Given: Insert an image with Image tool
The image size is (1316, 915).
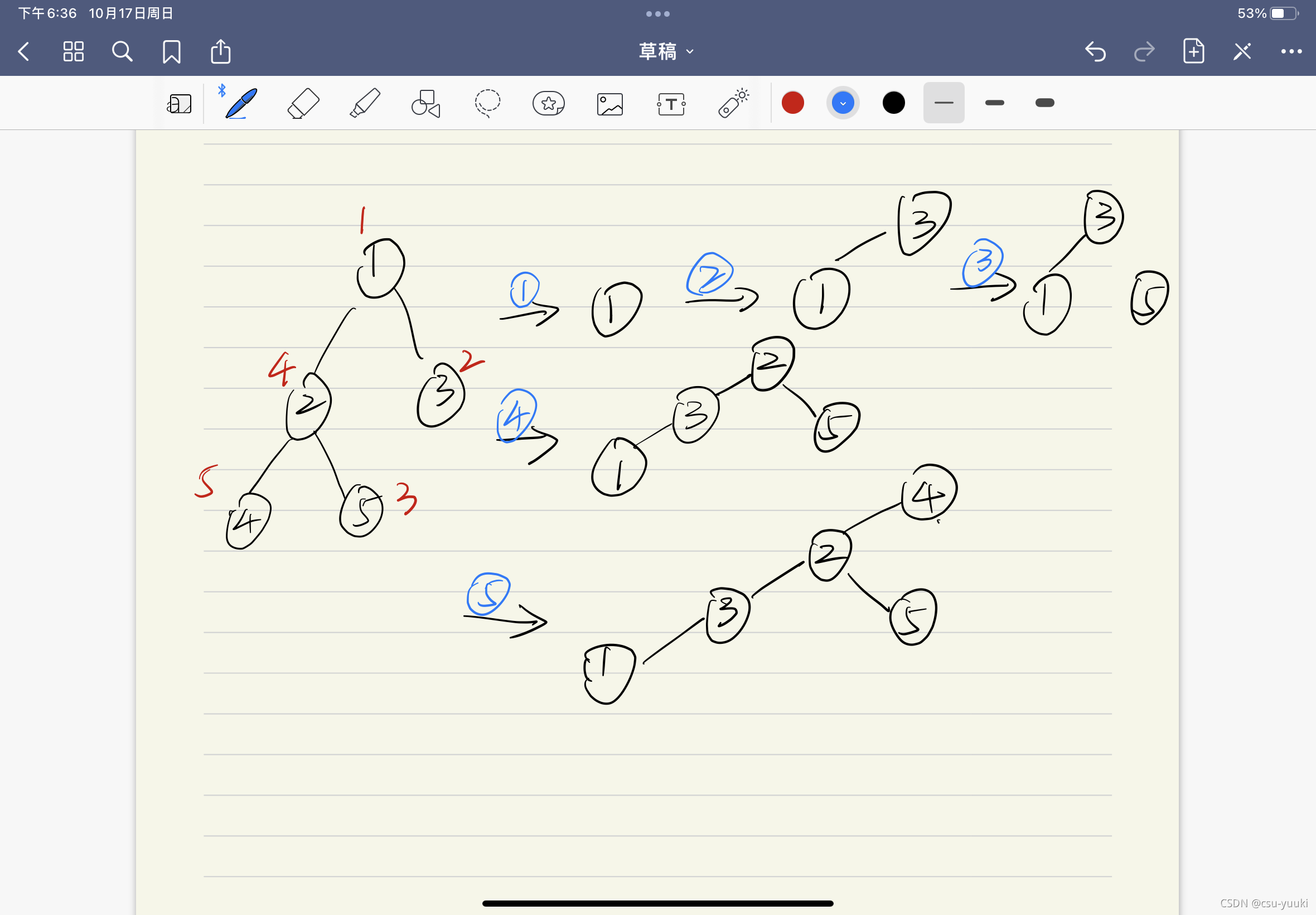Looking at the screenshot, I should 609,104.
